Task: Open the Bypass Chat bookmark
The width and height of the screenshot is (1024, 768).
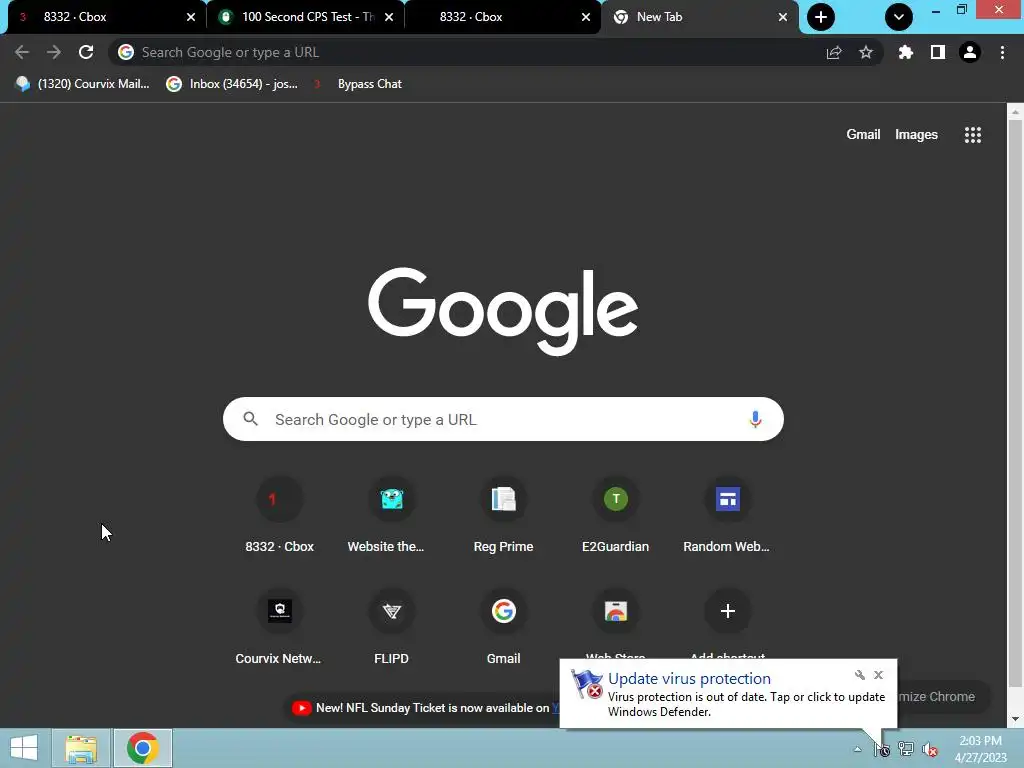Action: (x=358, y=84)
